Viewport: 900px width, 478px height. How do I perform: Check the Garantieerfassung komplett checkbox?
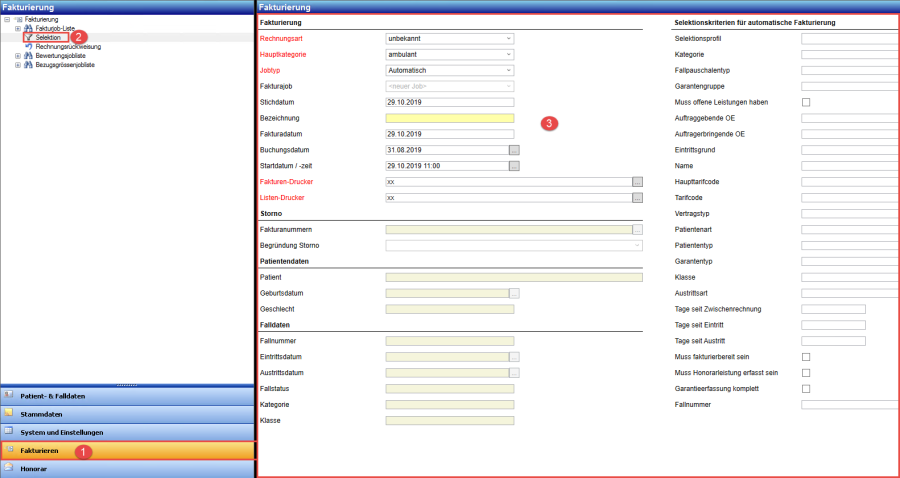click(x=806, y=388)
